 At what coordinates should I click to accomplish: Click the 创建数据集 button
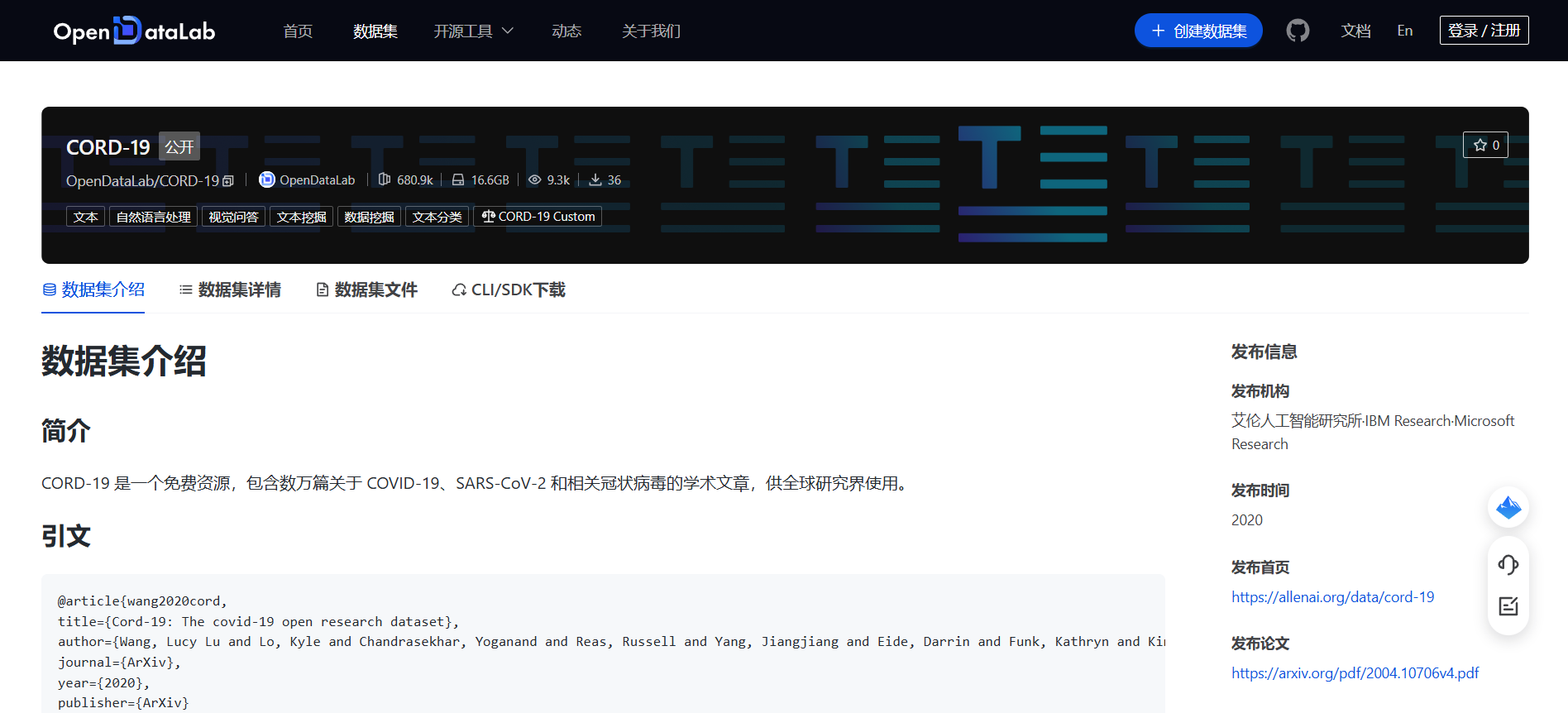point(1198,31)
